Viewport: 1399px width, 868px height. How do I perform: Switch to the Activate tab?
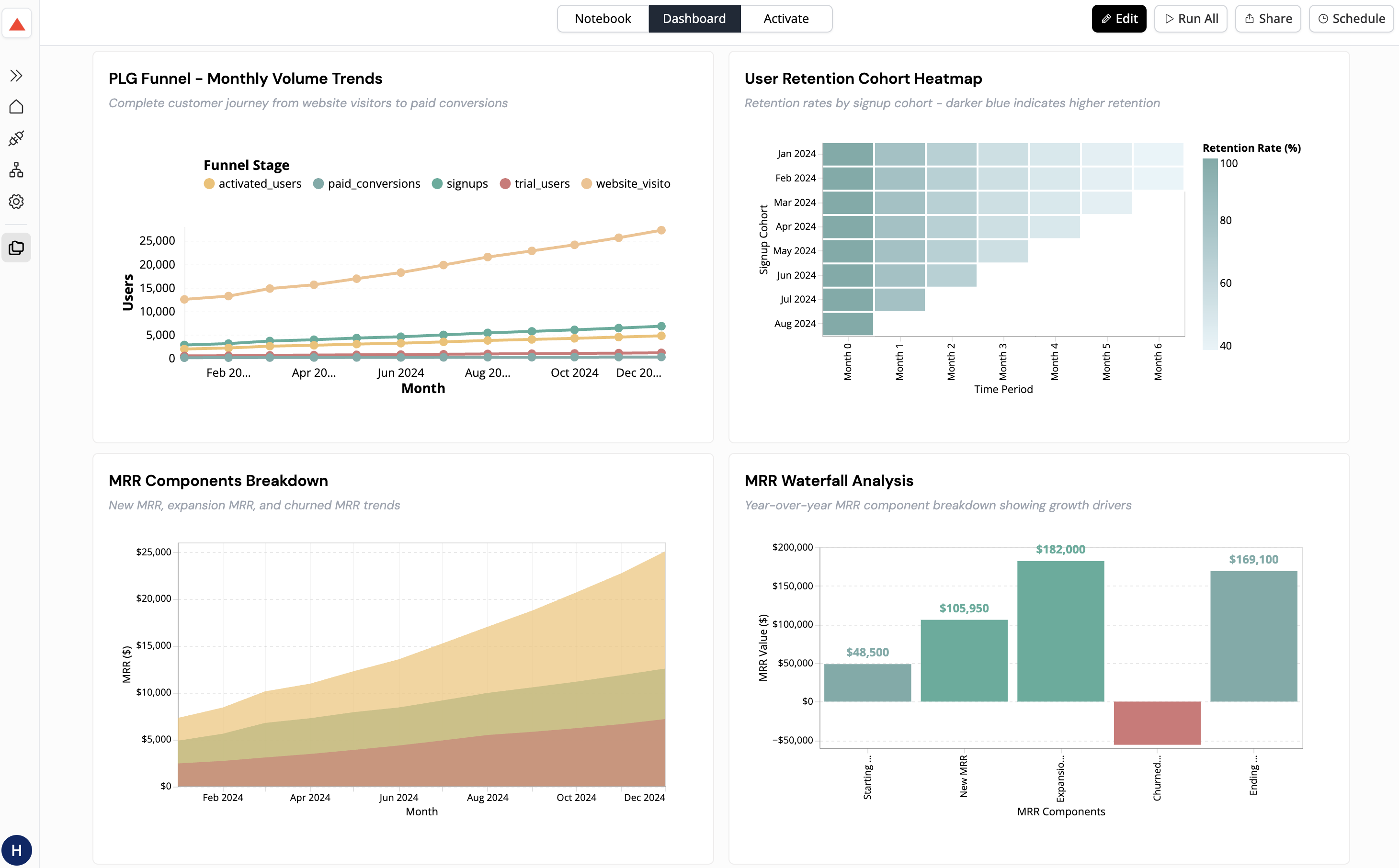point(785,18)
